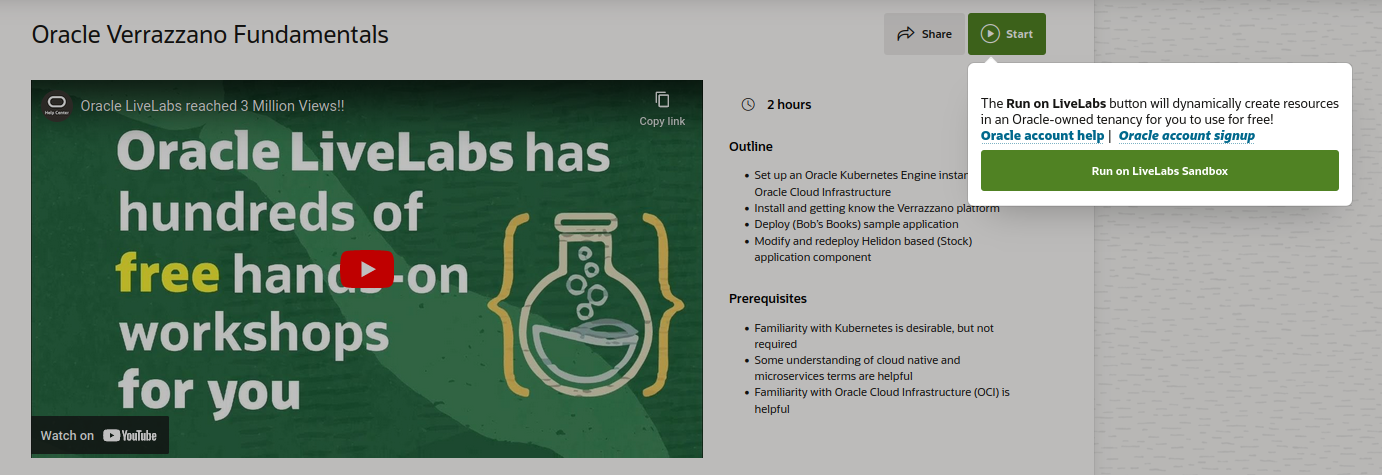Click 'Install and getting know the Verrazzano platform'
Screen dimensions: 1382x475
pos(877,208)
